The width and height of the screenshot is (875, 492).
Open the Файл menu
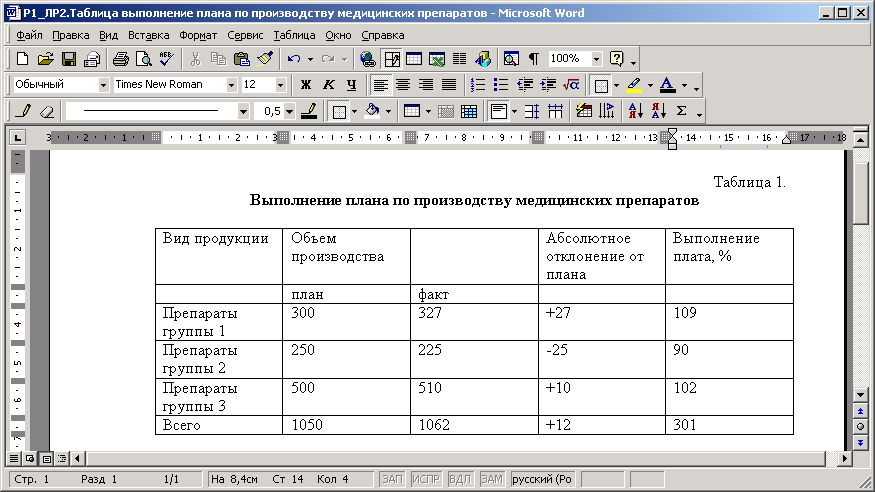click(29, 35)
